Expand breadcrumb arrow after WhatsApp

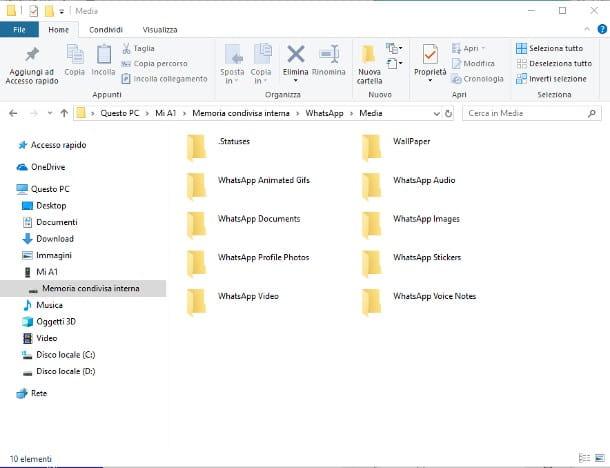[351, 113]
